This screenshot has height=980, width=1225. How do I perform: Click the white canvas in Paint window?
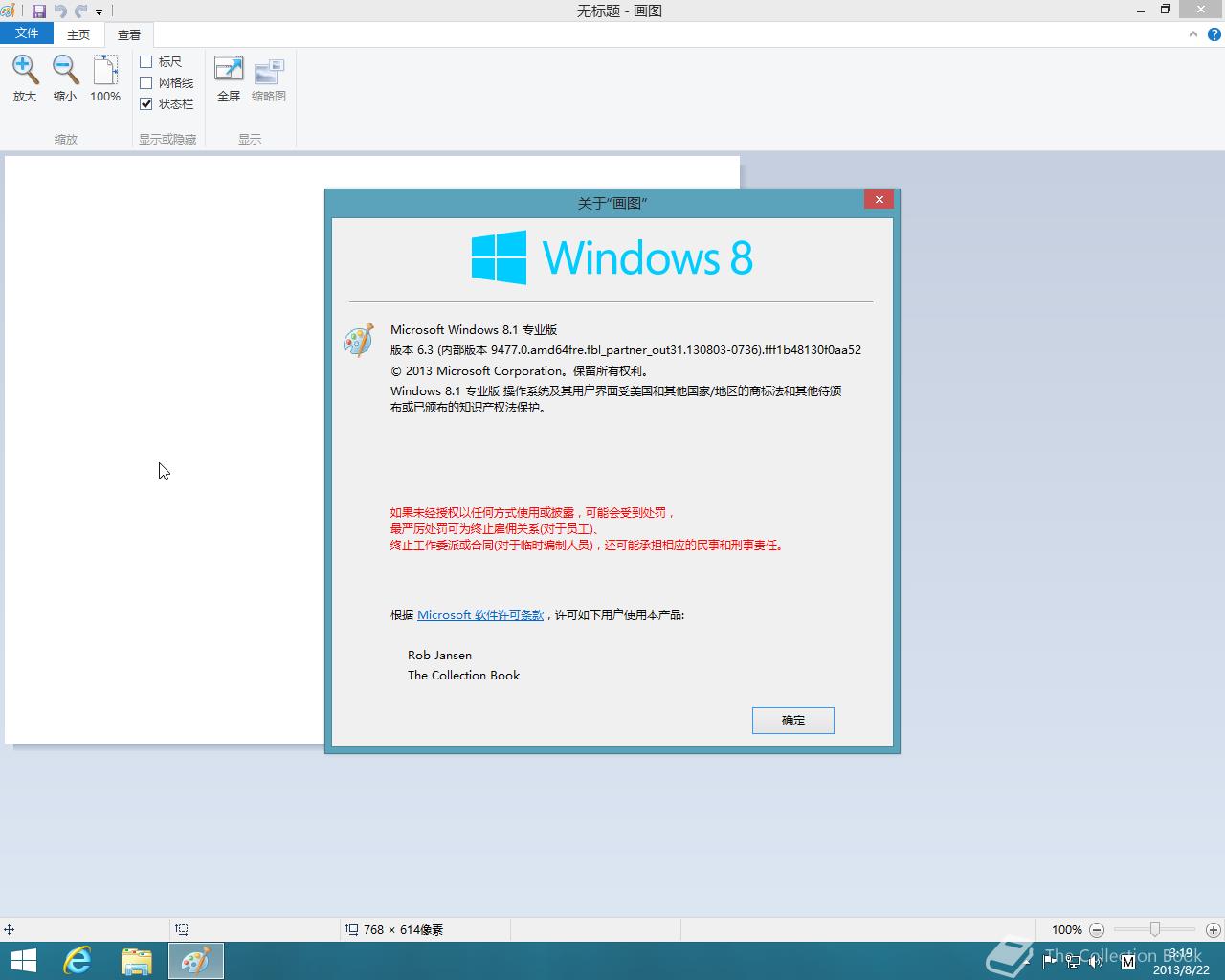click(x=165, y=450)
